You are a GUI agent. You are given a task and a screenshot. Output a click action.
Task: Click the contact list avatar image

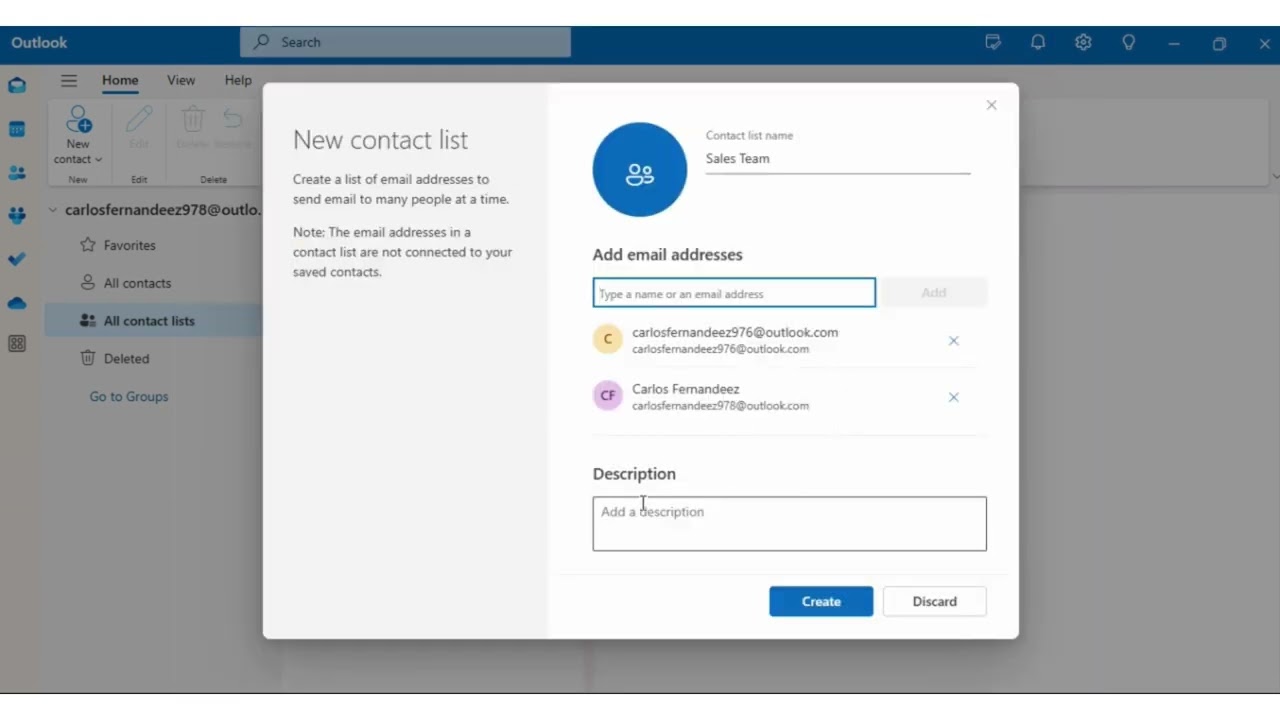coord(640,170)
